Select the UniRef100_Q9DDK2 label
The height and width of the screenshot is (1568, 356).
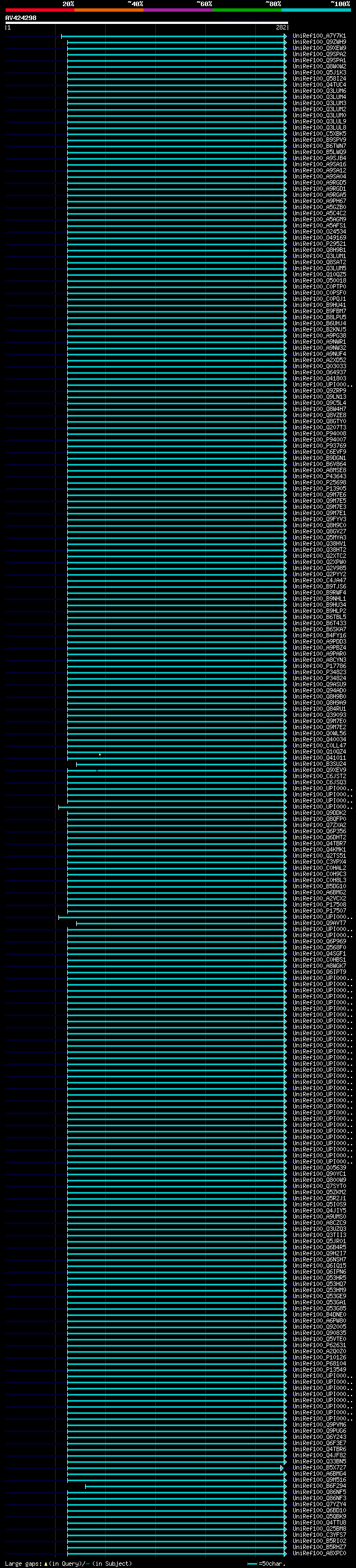tap(319, 813)
